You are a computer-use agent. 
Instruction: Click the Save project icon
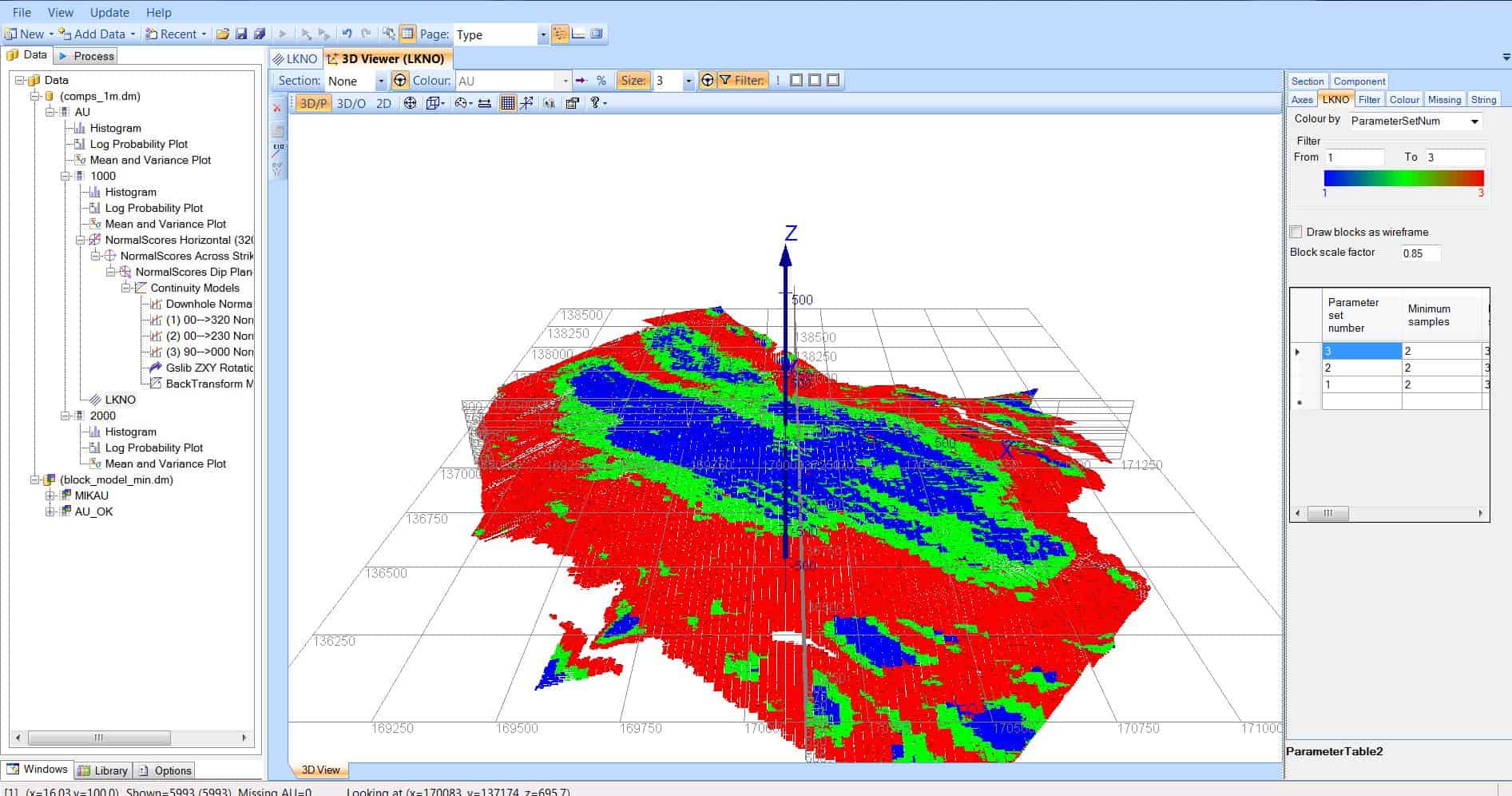[241, 34]
